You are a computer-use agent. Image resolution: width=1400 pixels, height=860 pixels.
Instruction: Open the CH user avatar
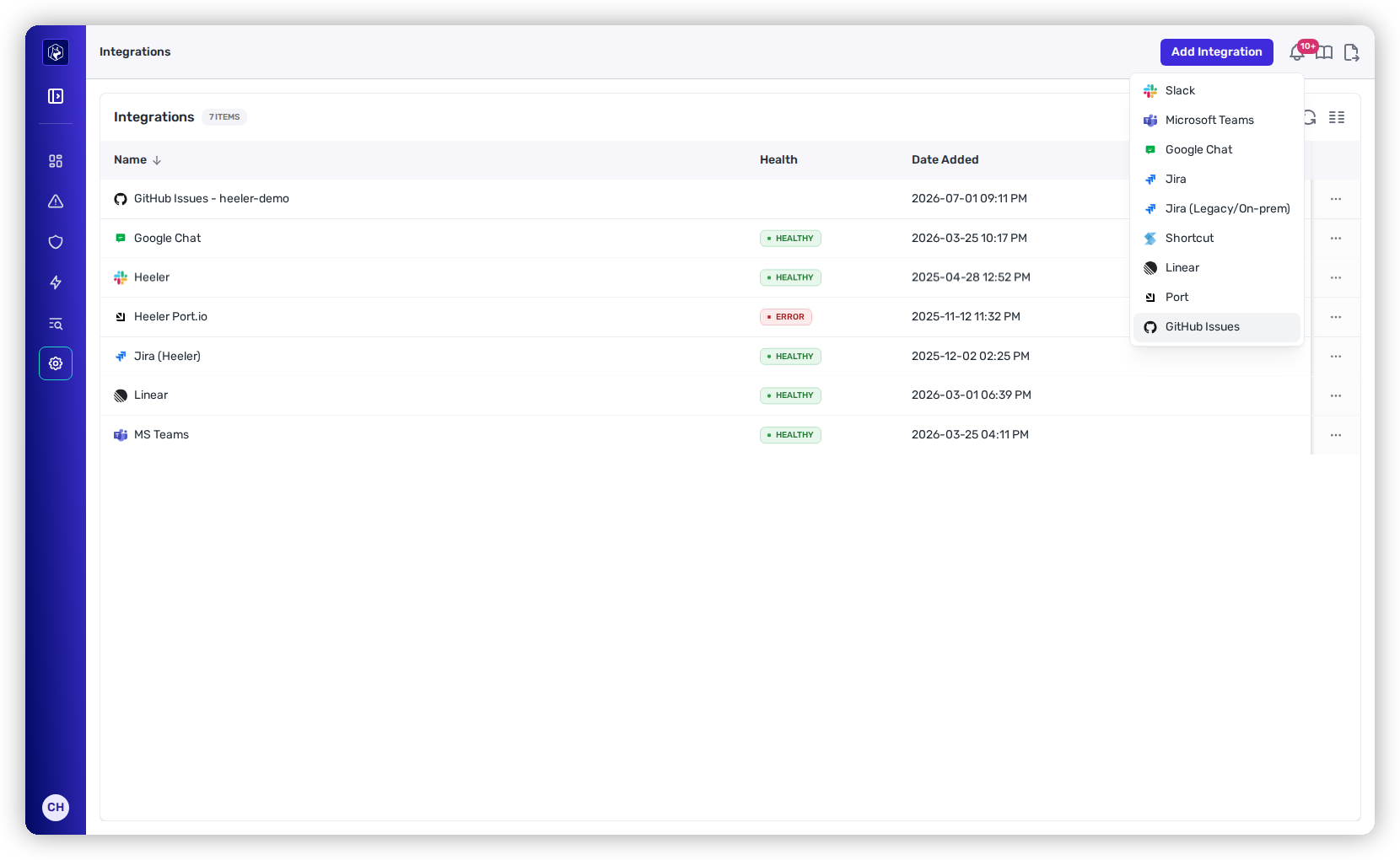pyautogui.click(x=56, y=807)
